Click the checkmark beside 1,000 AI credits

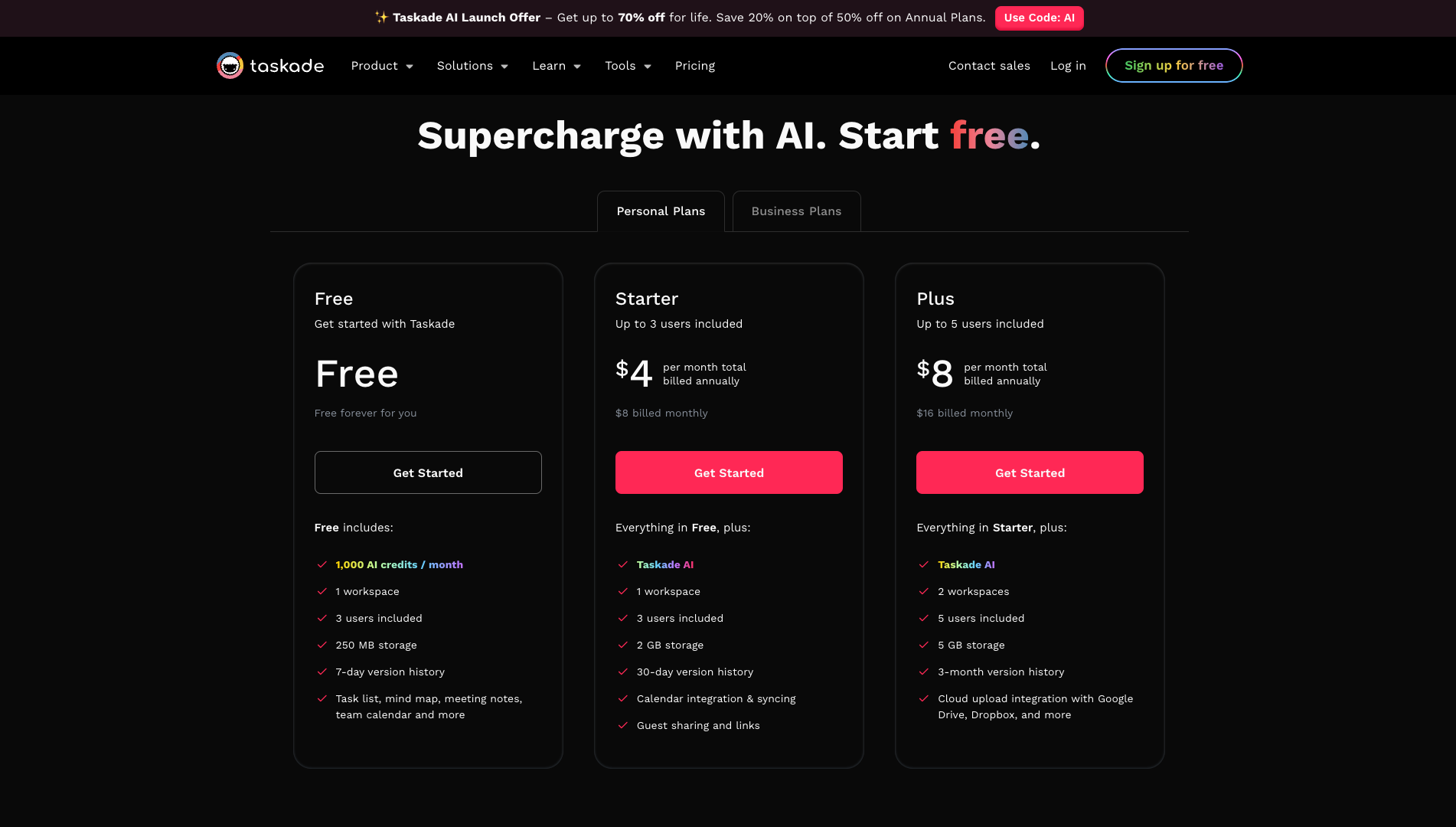coord(322,565)
